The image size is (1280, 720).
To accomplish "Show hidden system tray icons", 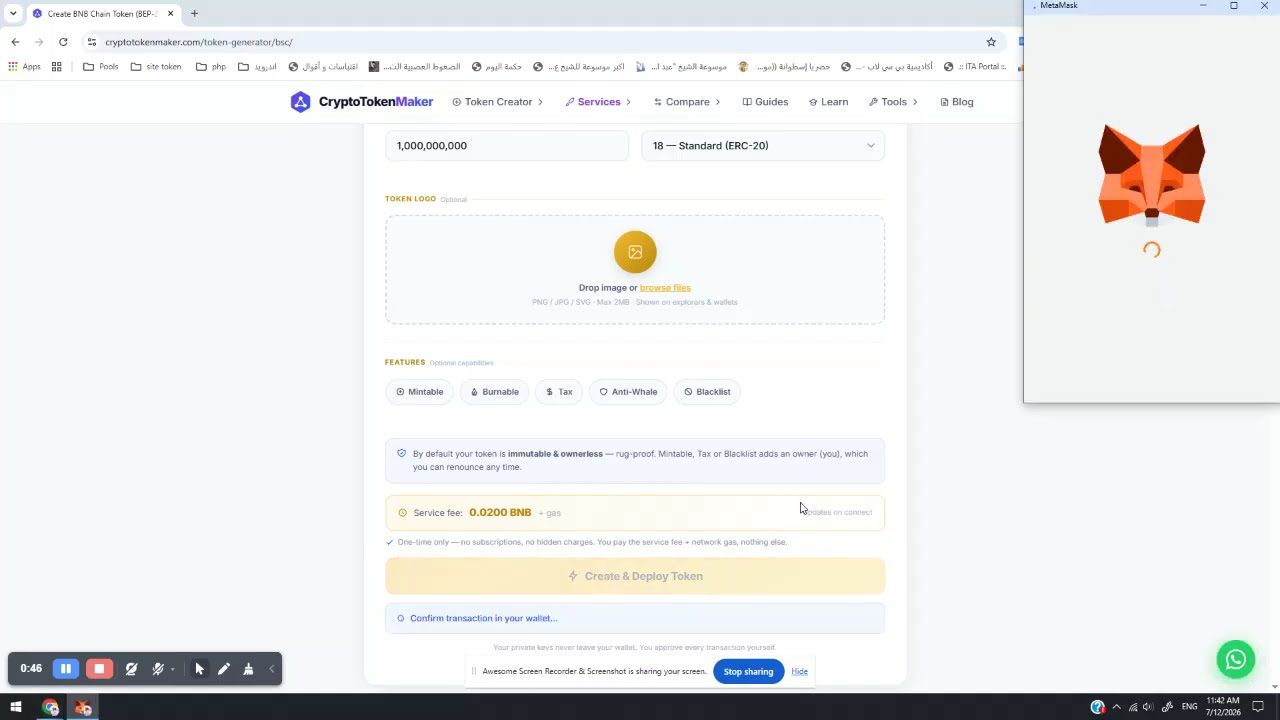I will [x=1116, y=708].
